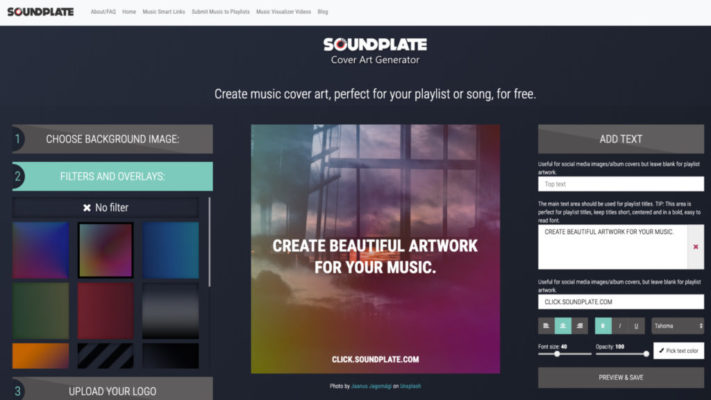Viewport: 711px width, 400px height.
Task: Open Unsplash photo credit link
Action: (410, 386)
